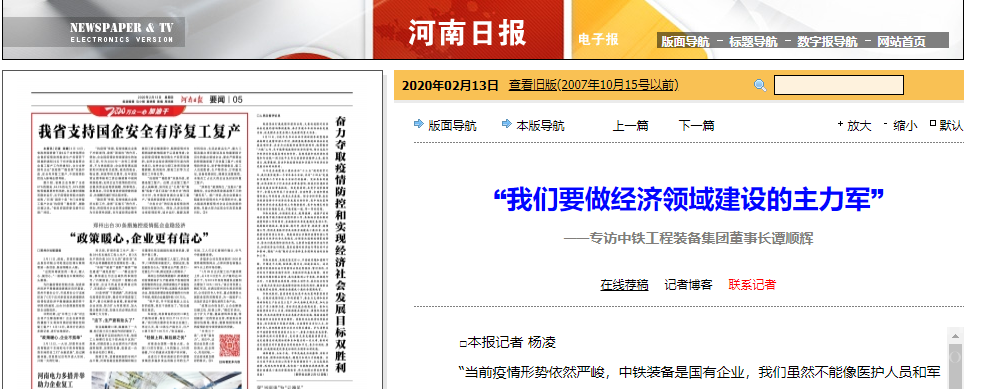Click newspaper headline 我省支持国企安全有序复工复产
The width and height of the screenshot is (996, 389).
[140, 132]
